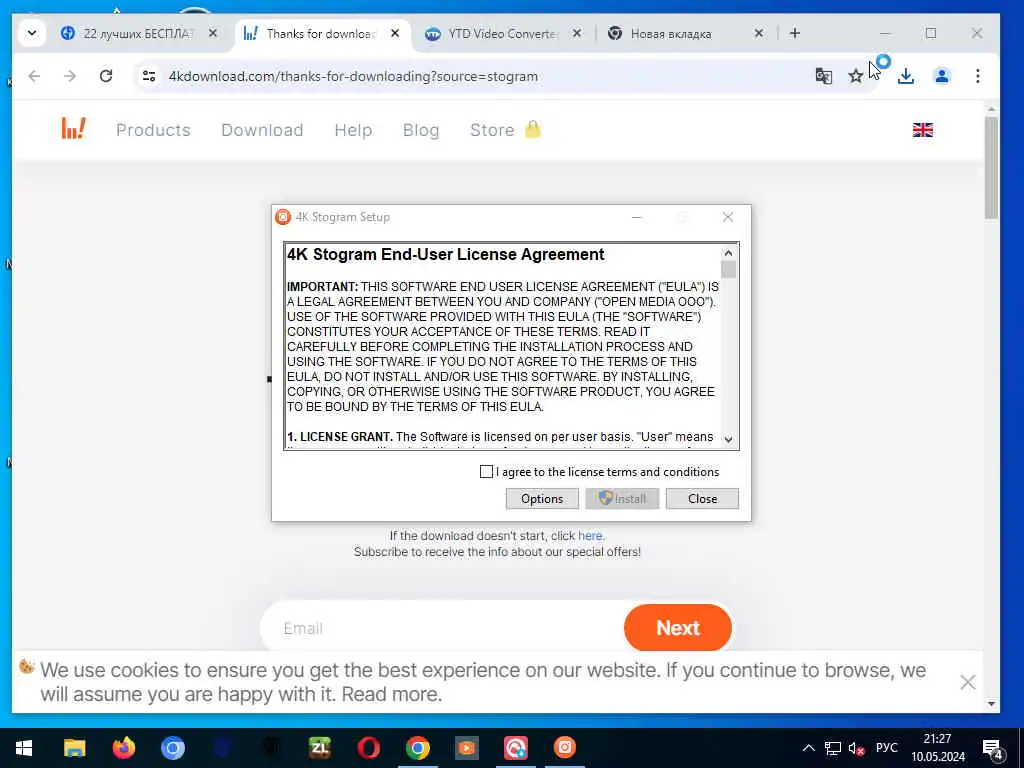Open the Chrome profile icon
Screen dimensions: 1024x768
(941, 76)
